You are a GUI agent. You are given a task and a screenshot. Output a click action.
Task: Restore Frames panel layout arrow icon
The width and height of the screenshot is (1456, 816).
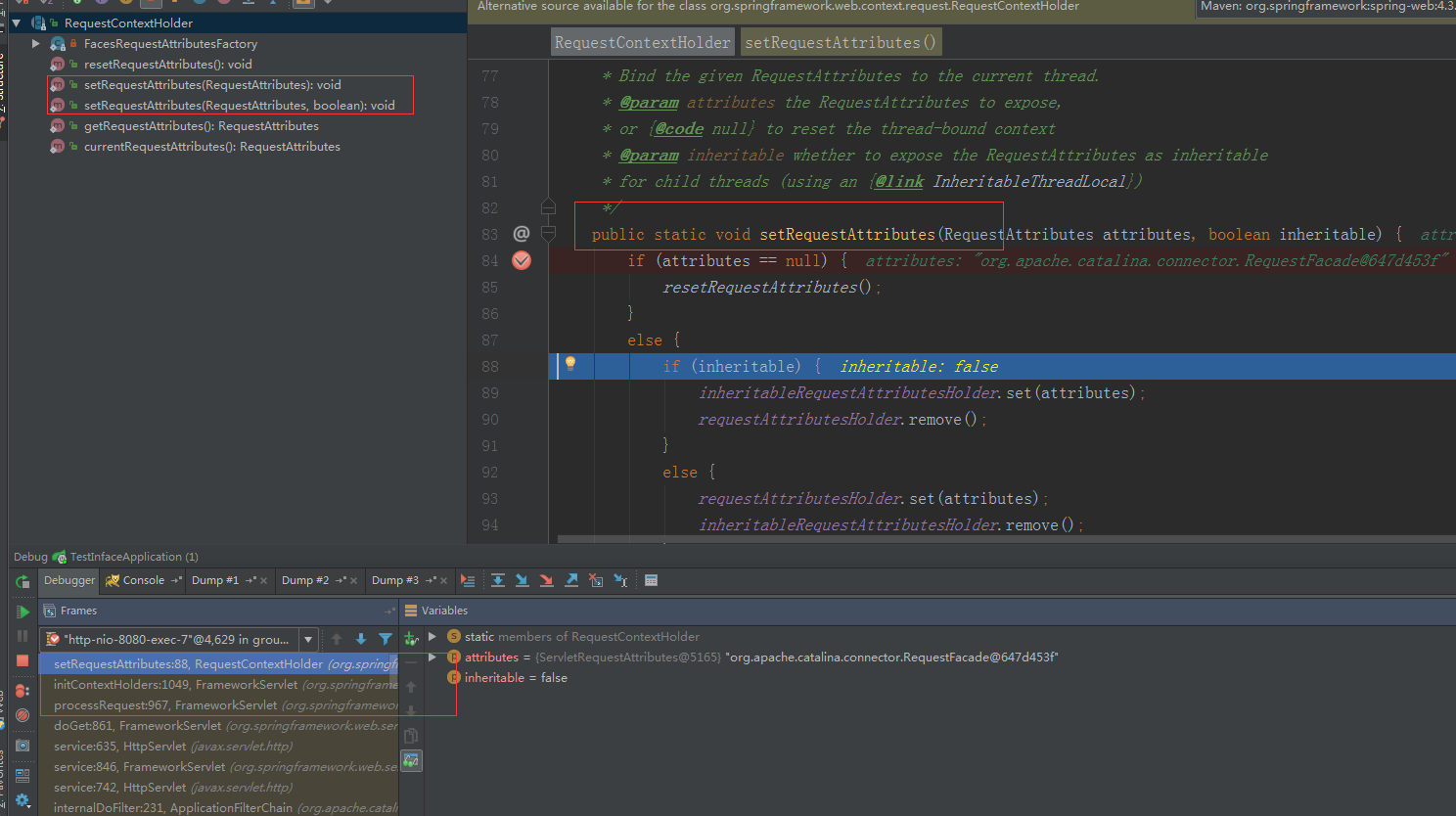[390, 611]
